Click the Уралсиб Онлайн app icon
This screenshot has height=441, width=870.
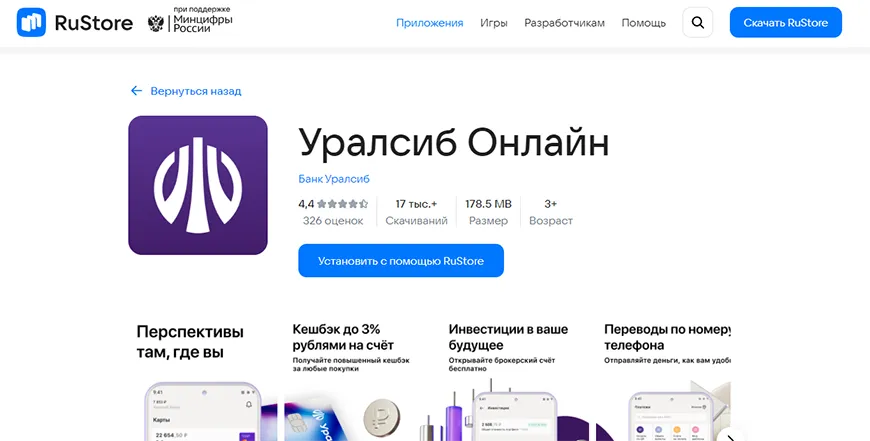click(198, 185)
